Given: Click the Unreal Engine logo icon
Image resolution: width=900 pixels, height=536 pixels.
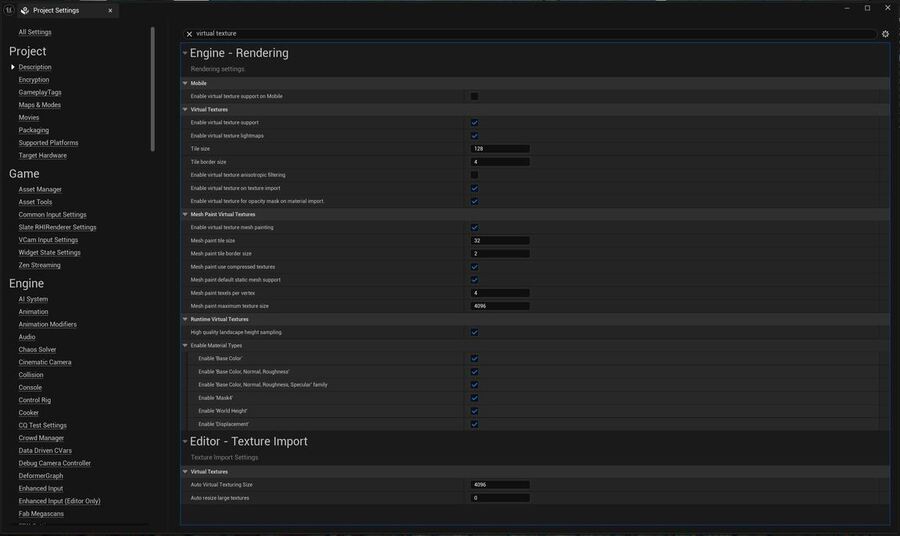Looking at the screenshot, I should 9,10.
